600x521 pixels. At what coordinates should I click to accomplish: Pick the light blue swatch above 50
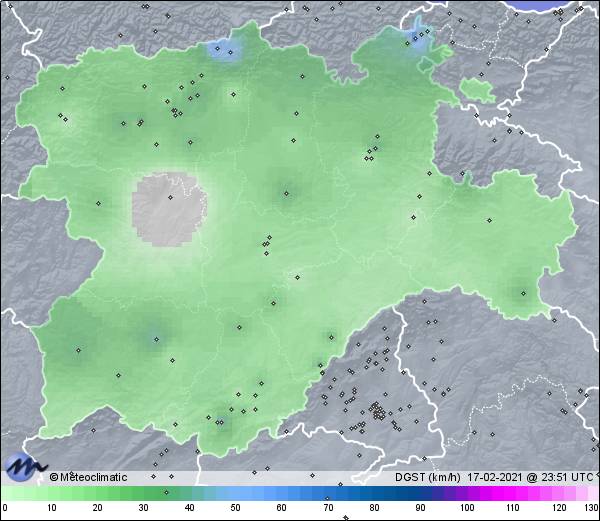click(x=235, y=493)
